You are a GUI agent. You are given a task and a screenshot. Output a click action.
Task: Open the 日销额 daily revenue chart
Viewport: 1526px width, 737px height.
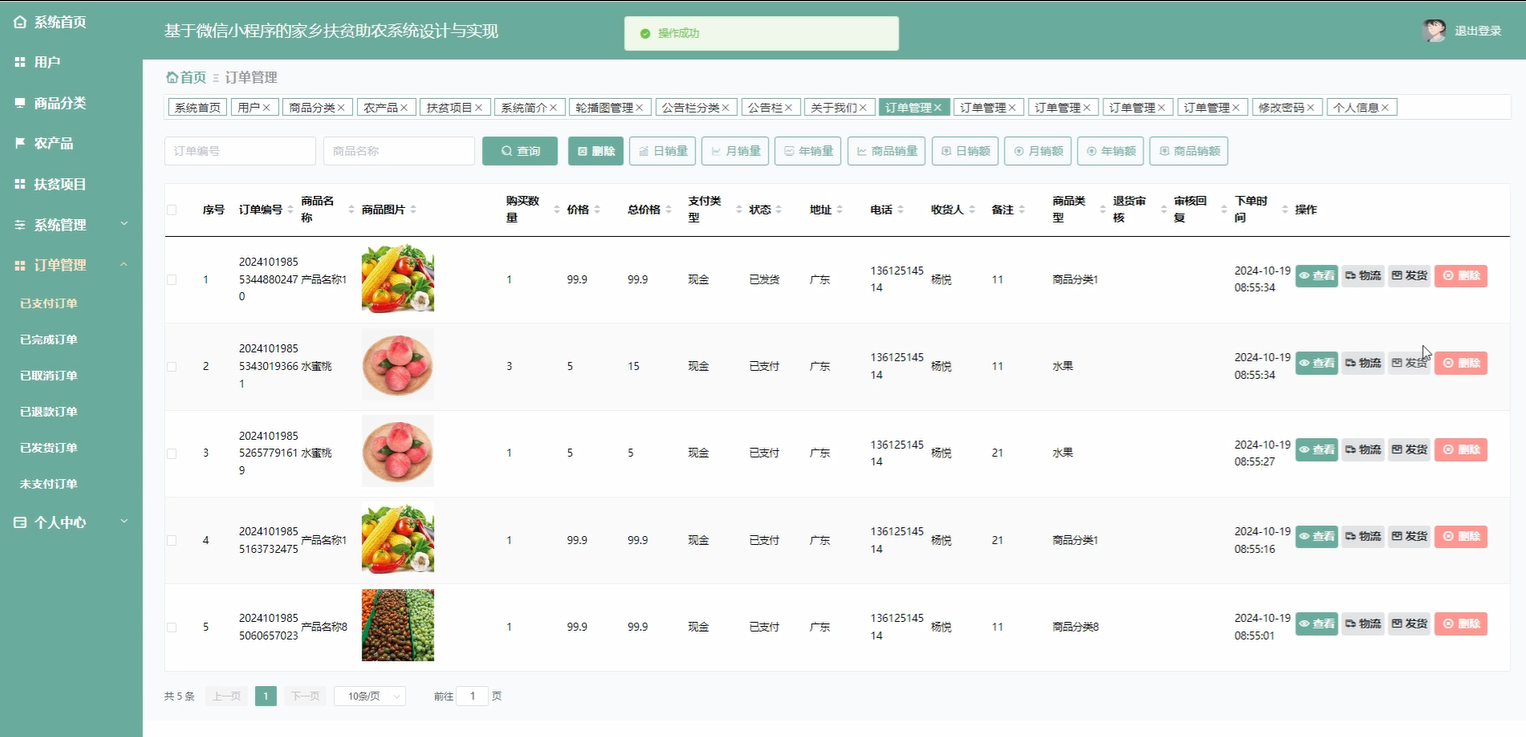point(964,151)
